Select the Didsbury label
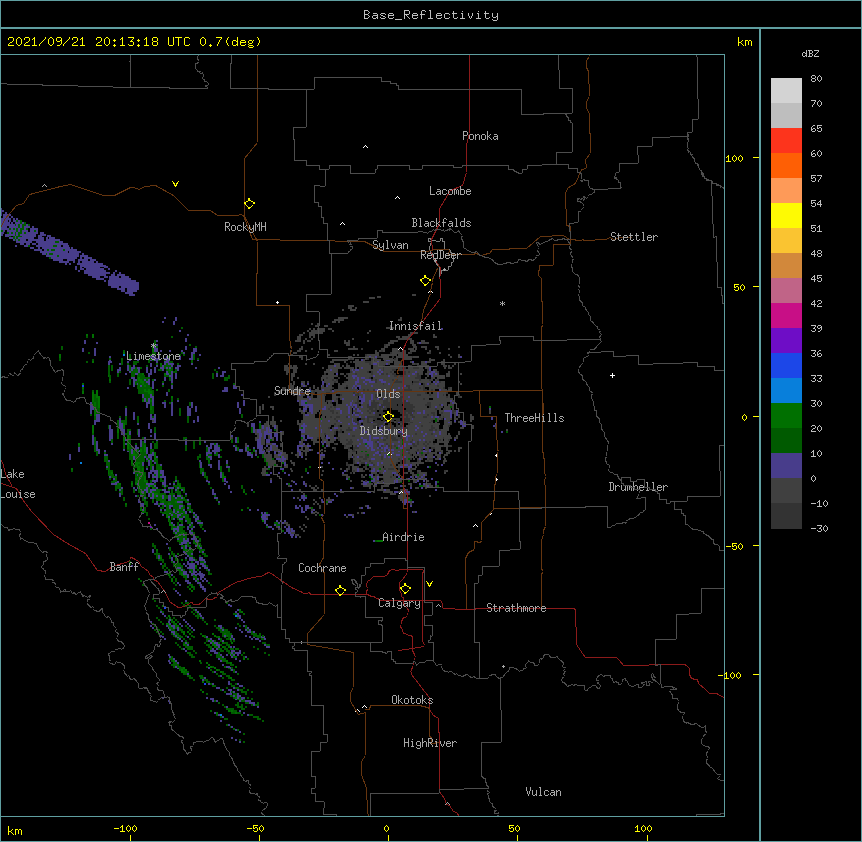This screenshot has height=842, width=862. 384,431
